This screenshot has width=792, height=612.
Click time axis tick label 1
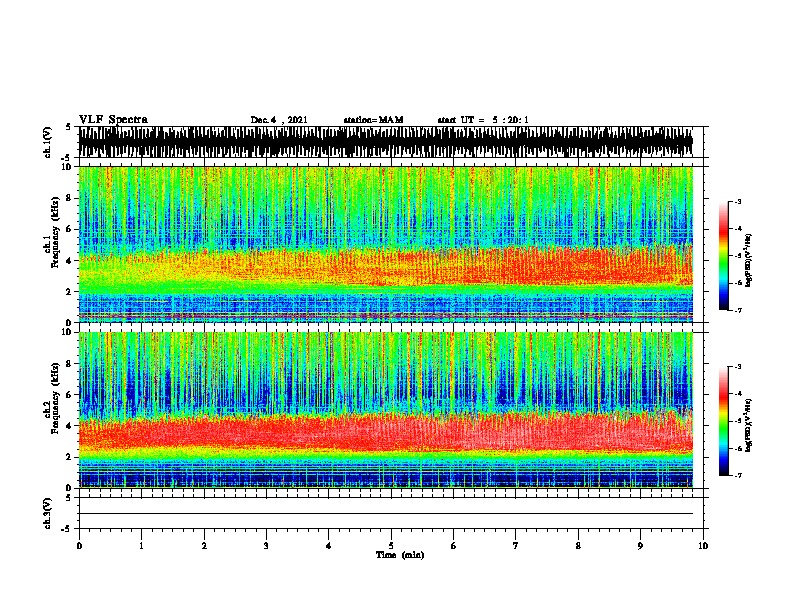(141, 546)
